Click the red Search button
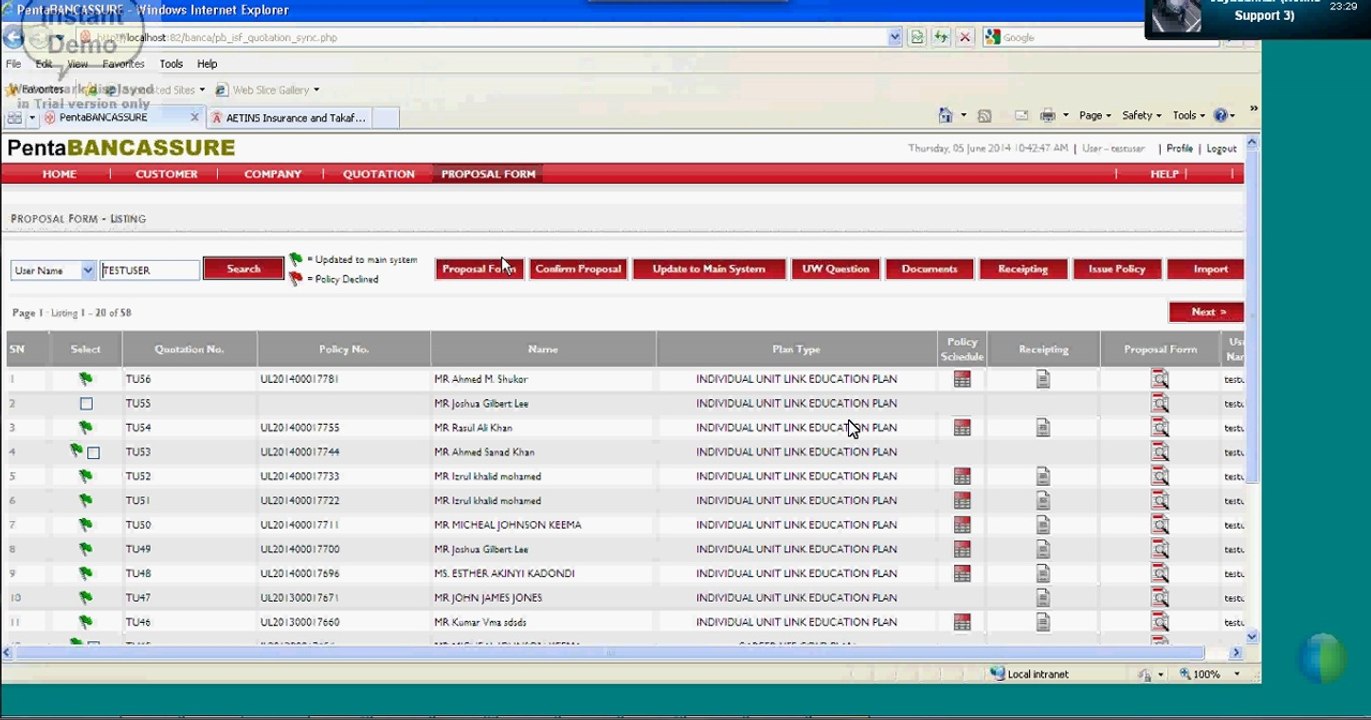The width and height of the screenshot is (1371, 720). point(243,269)
